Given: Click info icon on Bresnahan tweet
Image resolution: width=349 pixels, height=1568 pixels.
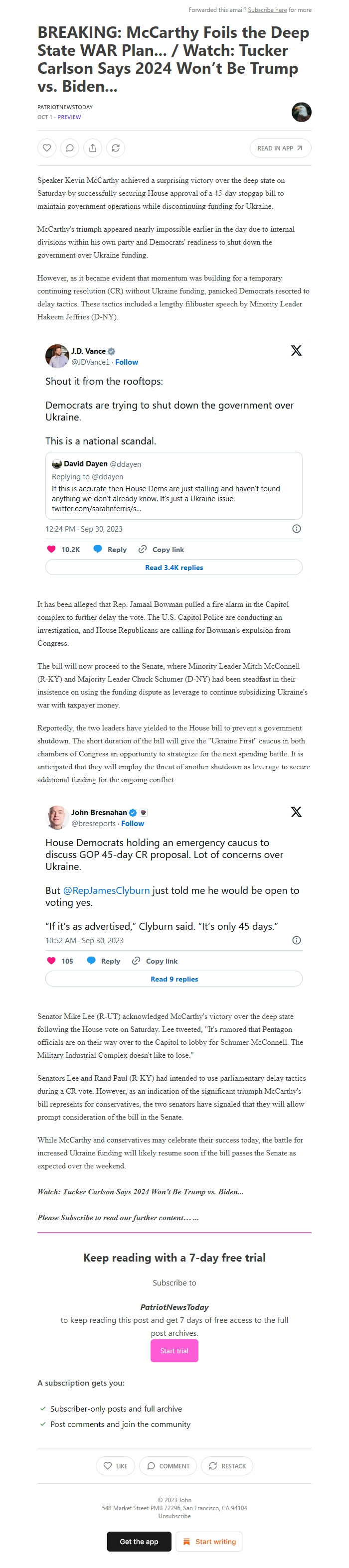Looking at the screenshot, I should [297, 940].
